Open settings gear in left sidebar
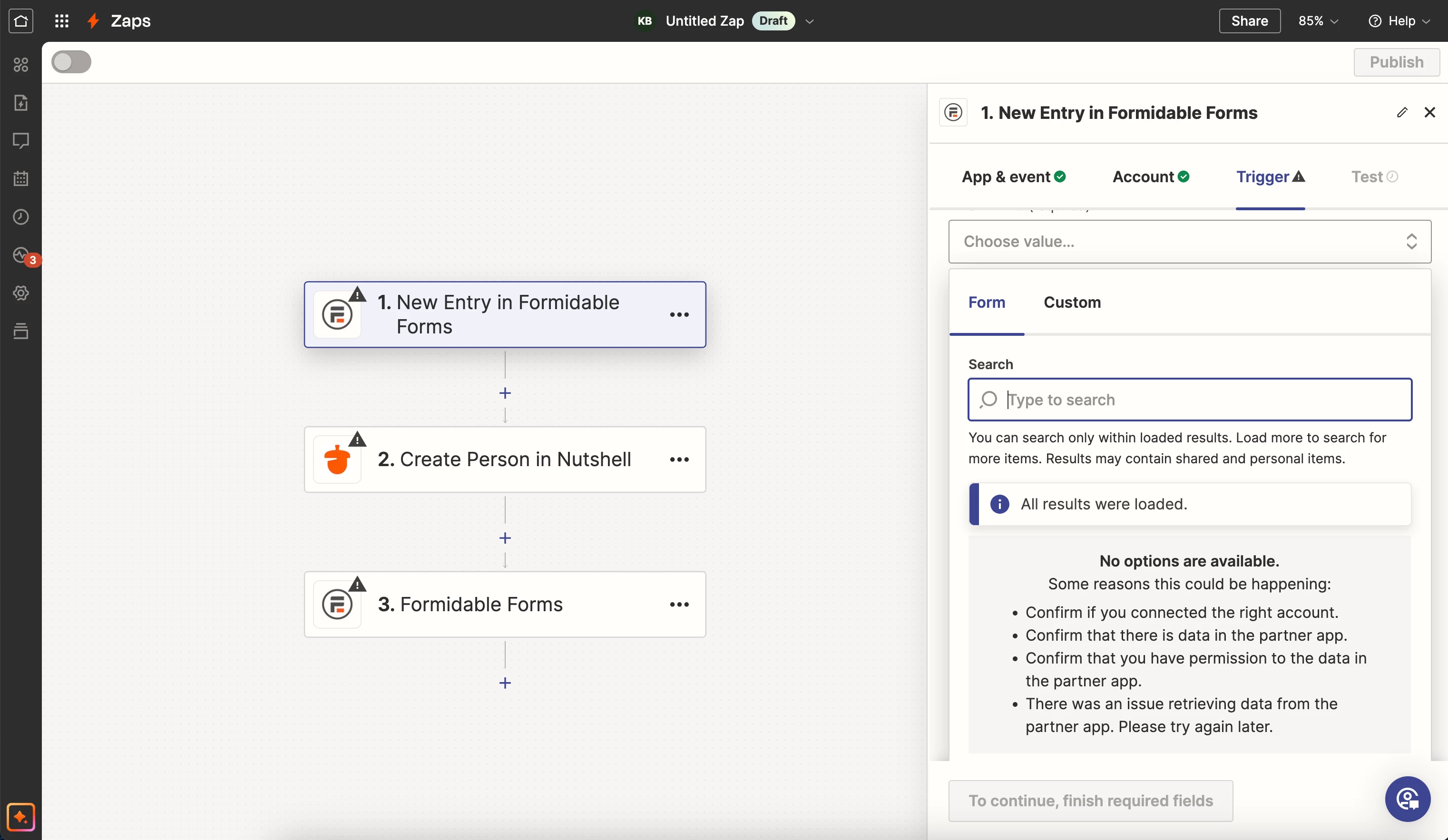Viewport: 1448px width, 840px height. (20, 293)
